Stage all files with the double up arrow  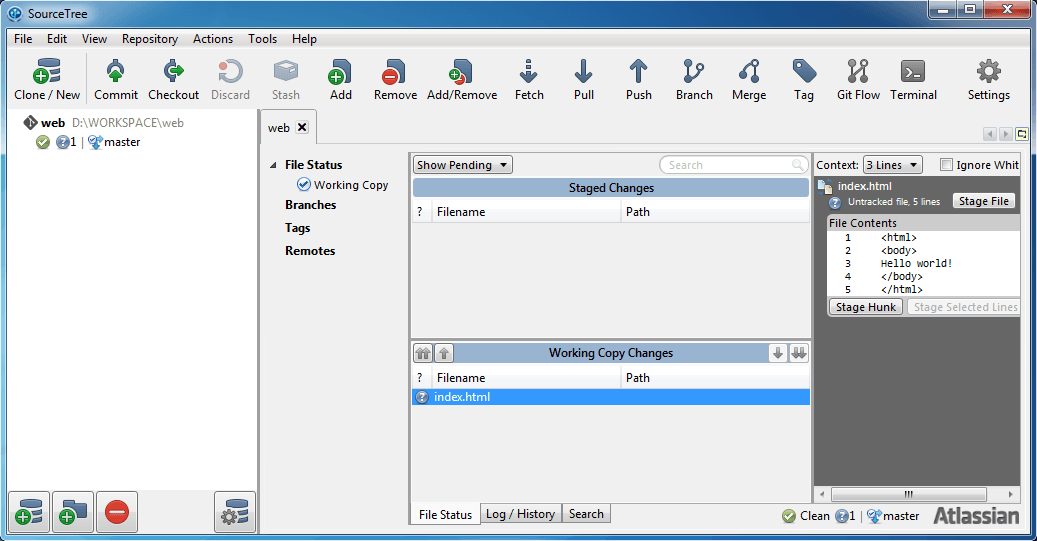[423, 353]
